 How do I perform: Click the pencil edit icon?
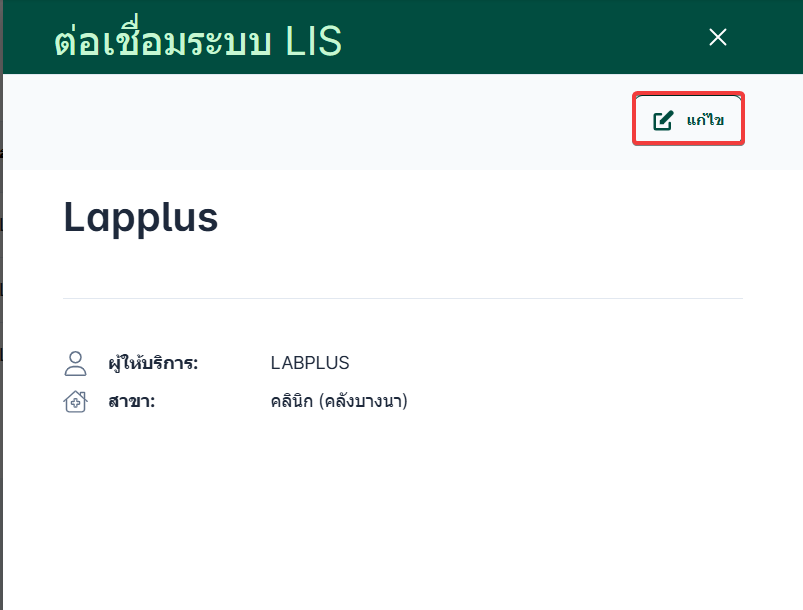663,120
